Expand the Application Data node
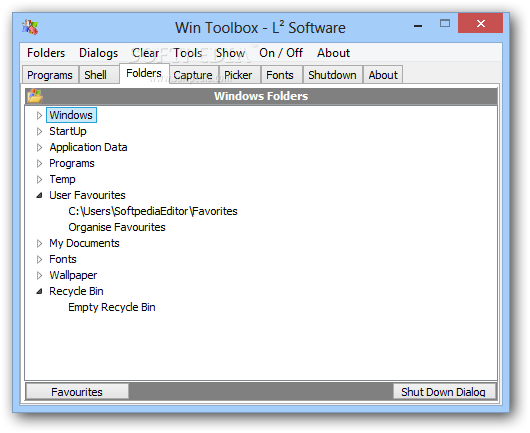Screen dimensions: 530x433 [x=39, y=147]
